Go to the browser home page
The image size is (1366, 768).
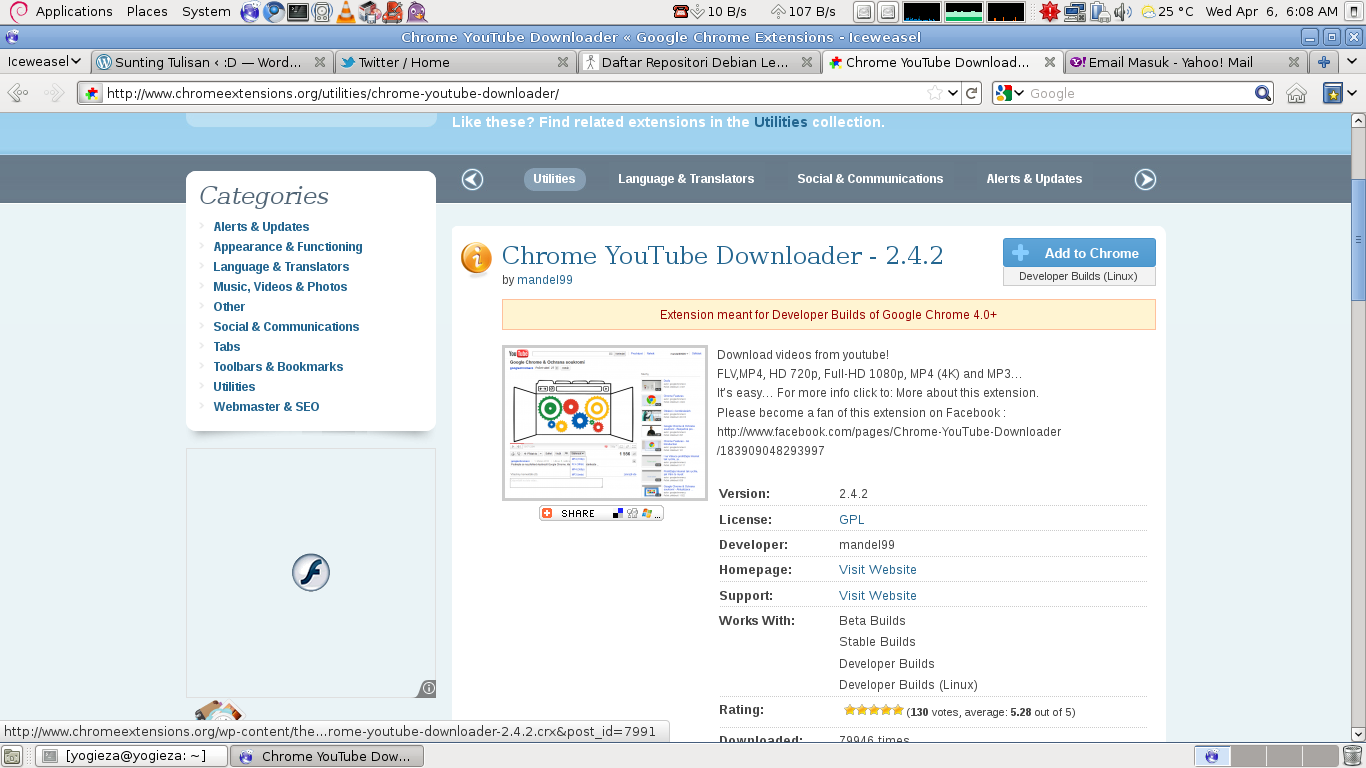pyautogui.click(x=1296, y=93)
